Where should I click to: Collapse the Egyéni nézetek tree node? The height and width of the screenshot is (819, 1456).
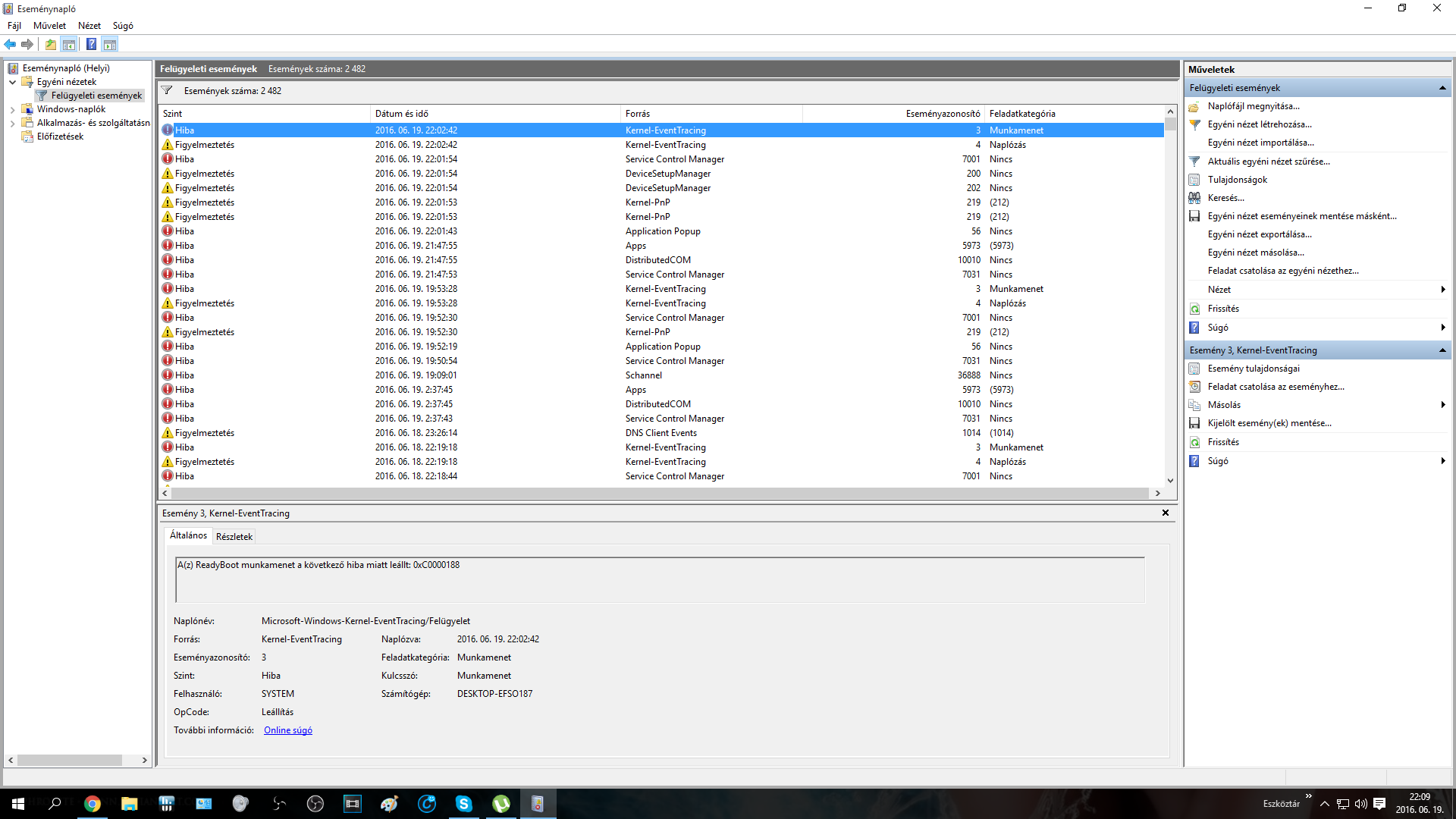pos(12,82)
